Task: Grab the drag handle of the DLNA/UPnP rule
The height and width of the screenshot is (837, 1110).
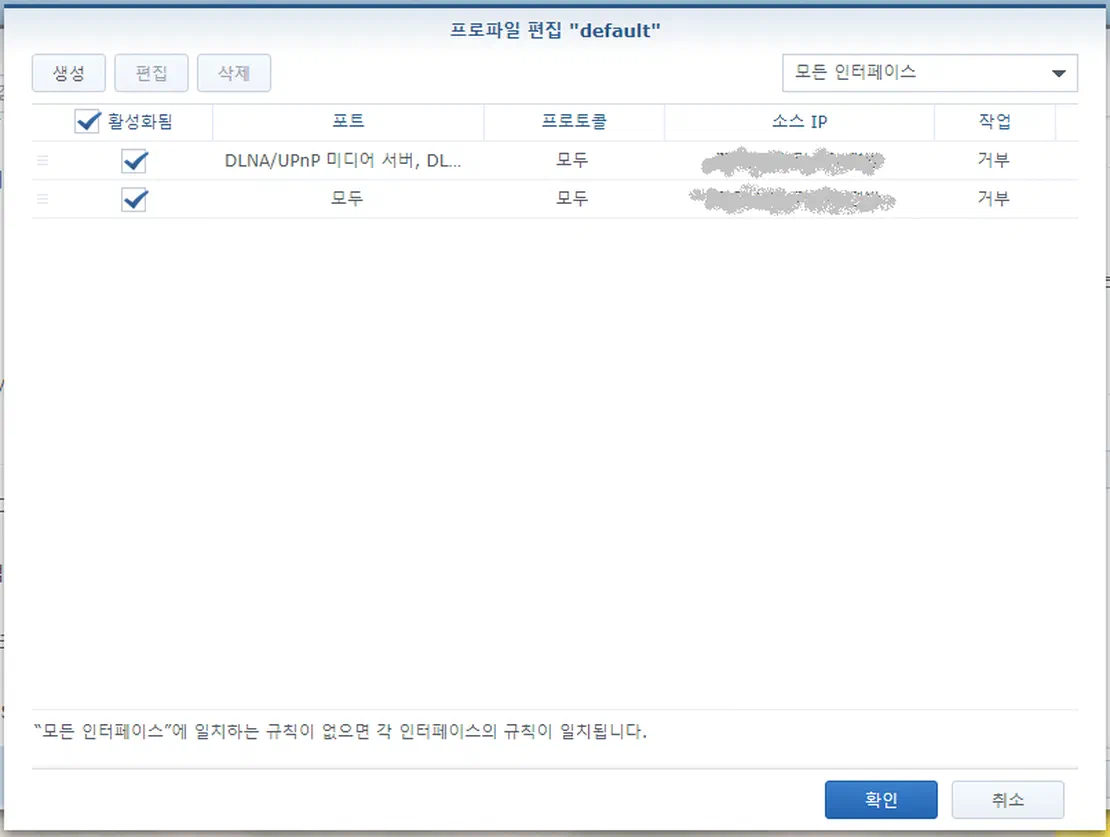Action: pyautogui.click(x=42, y=161)
